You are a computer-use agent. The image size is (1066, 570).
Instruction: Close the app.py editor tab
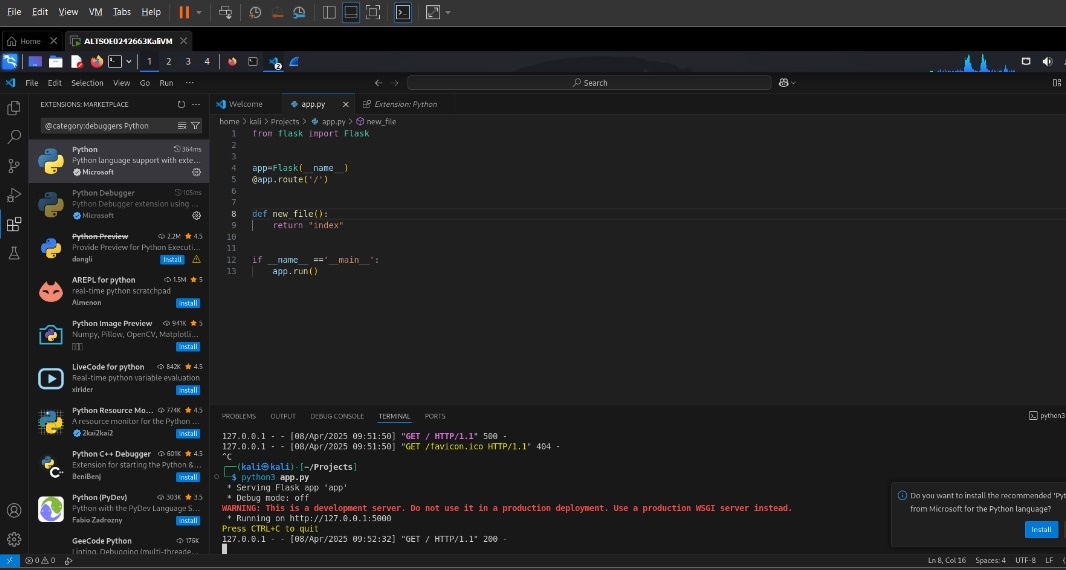pyautogui.click(x=345, y=104)
